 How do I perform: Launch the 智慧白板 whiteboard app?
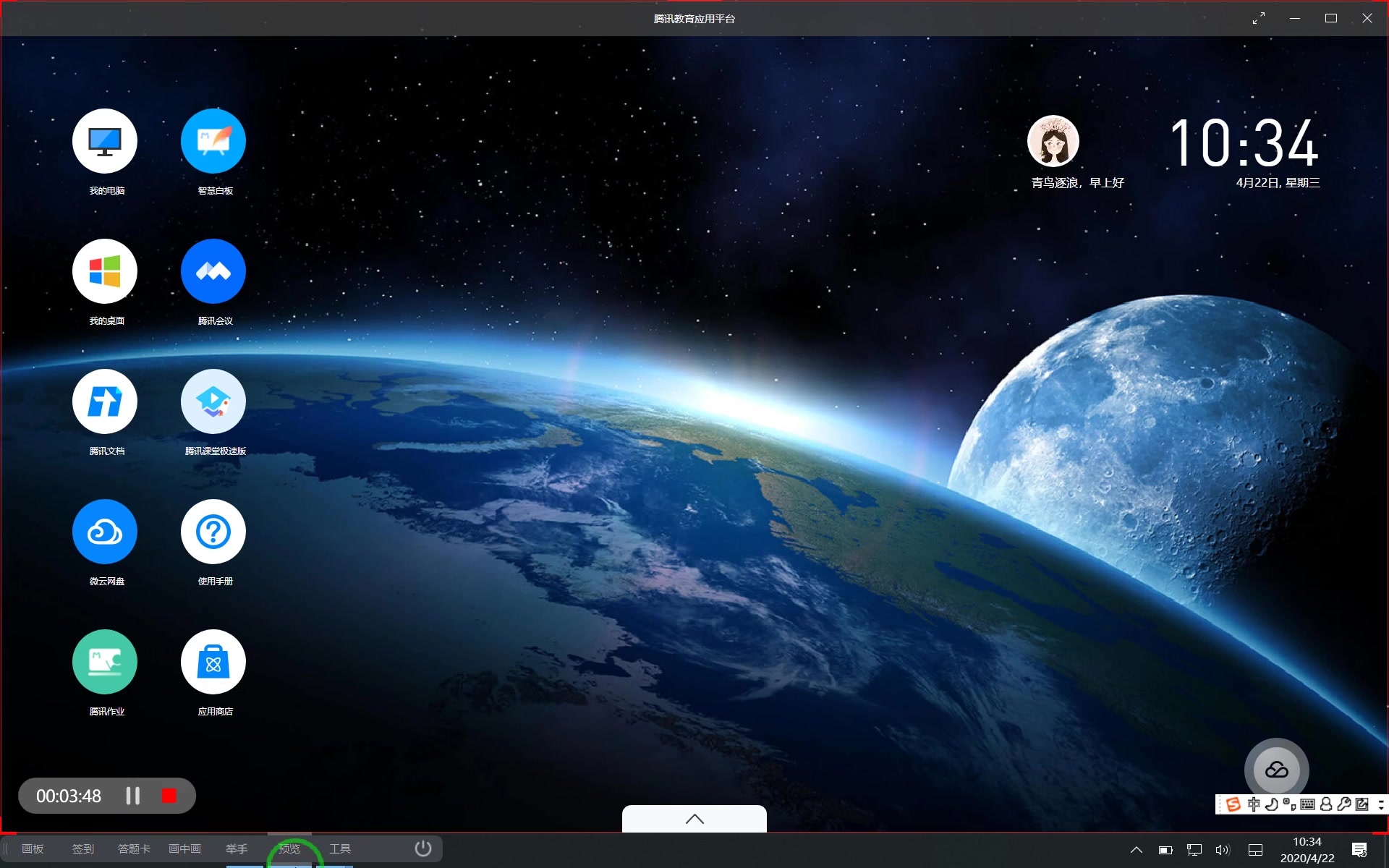[x=213, y=141]
